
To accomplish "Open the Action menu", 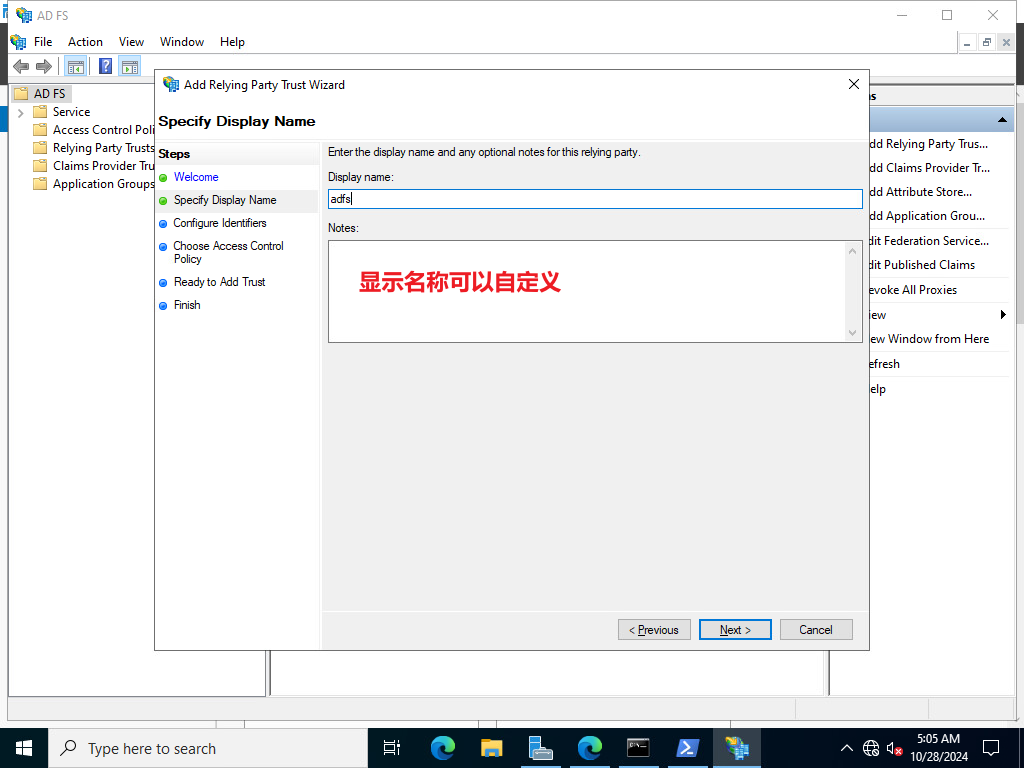I will coord(85,42).
